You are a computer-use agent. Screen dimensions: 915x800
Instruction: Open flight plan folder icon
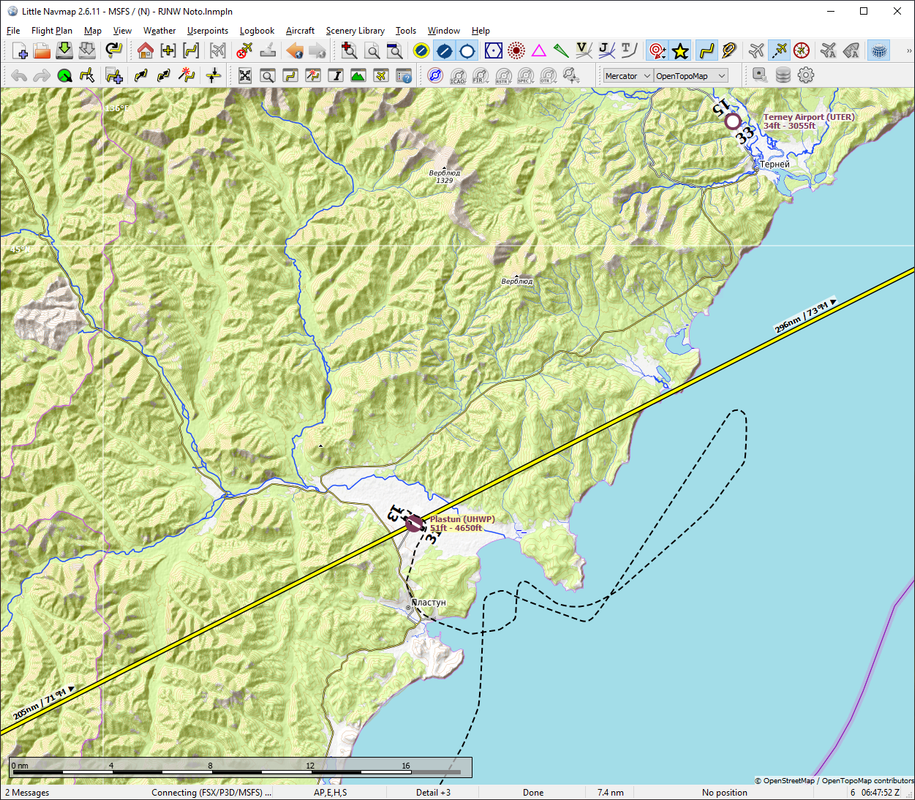pyautogui.click(x=42, y=51)
